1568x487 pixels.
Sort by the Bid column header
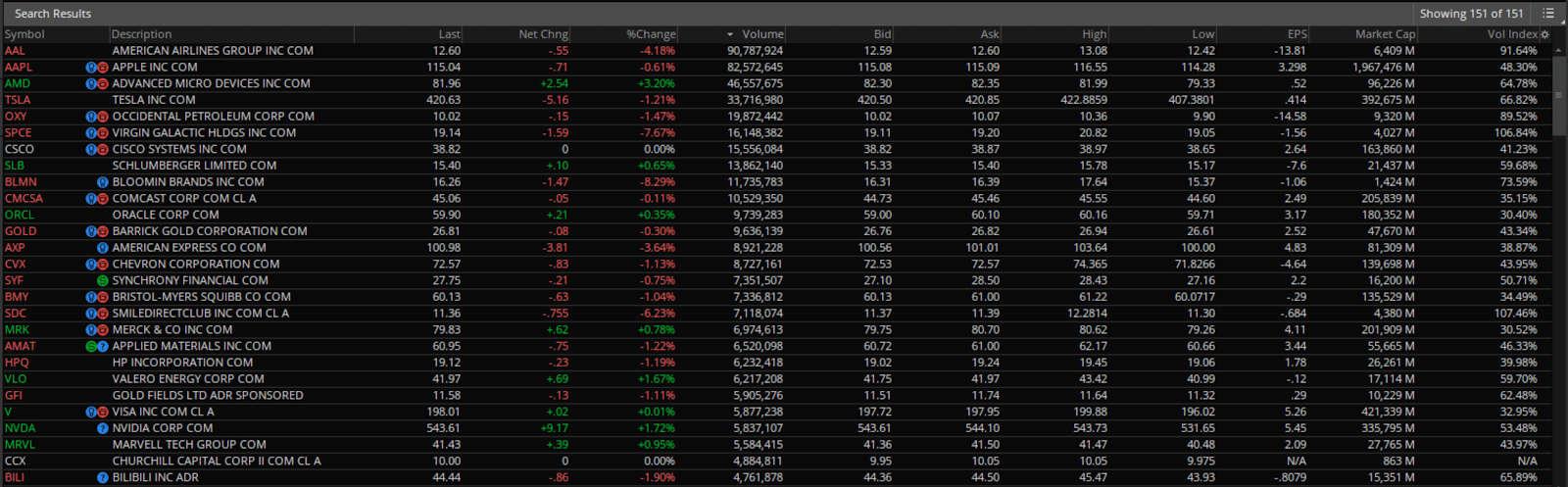(x=883, y=34)
